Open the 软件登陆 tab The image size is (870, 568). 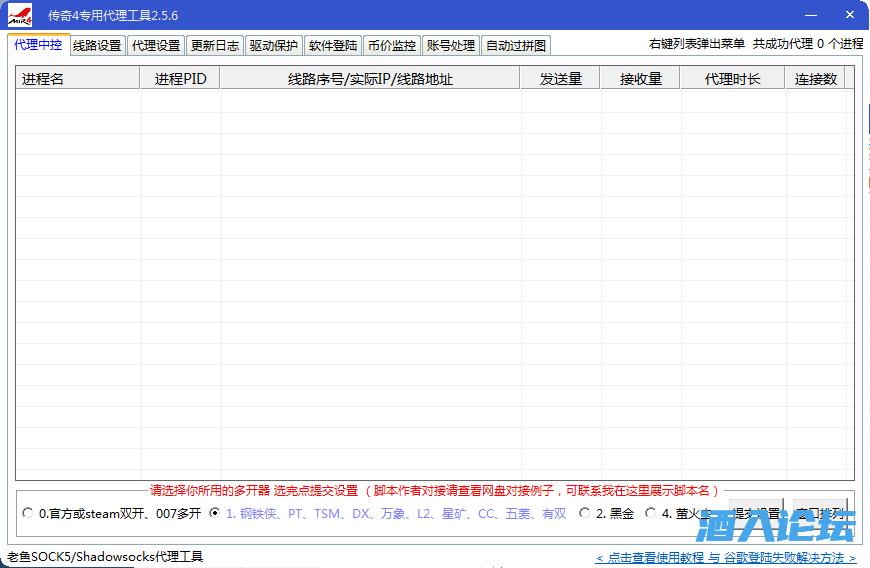pyautogui.click(x=332, y=46)
